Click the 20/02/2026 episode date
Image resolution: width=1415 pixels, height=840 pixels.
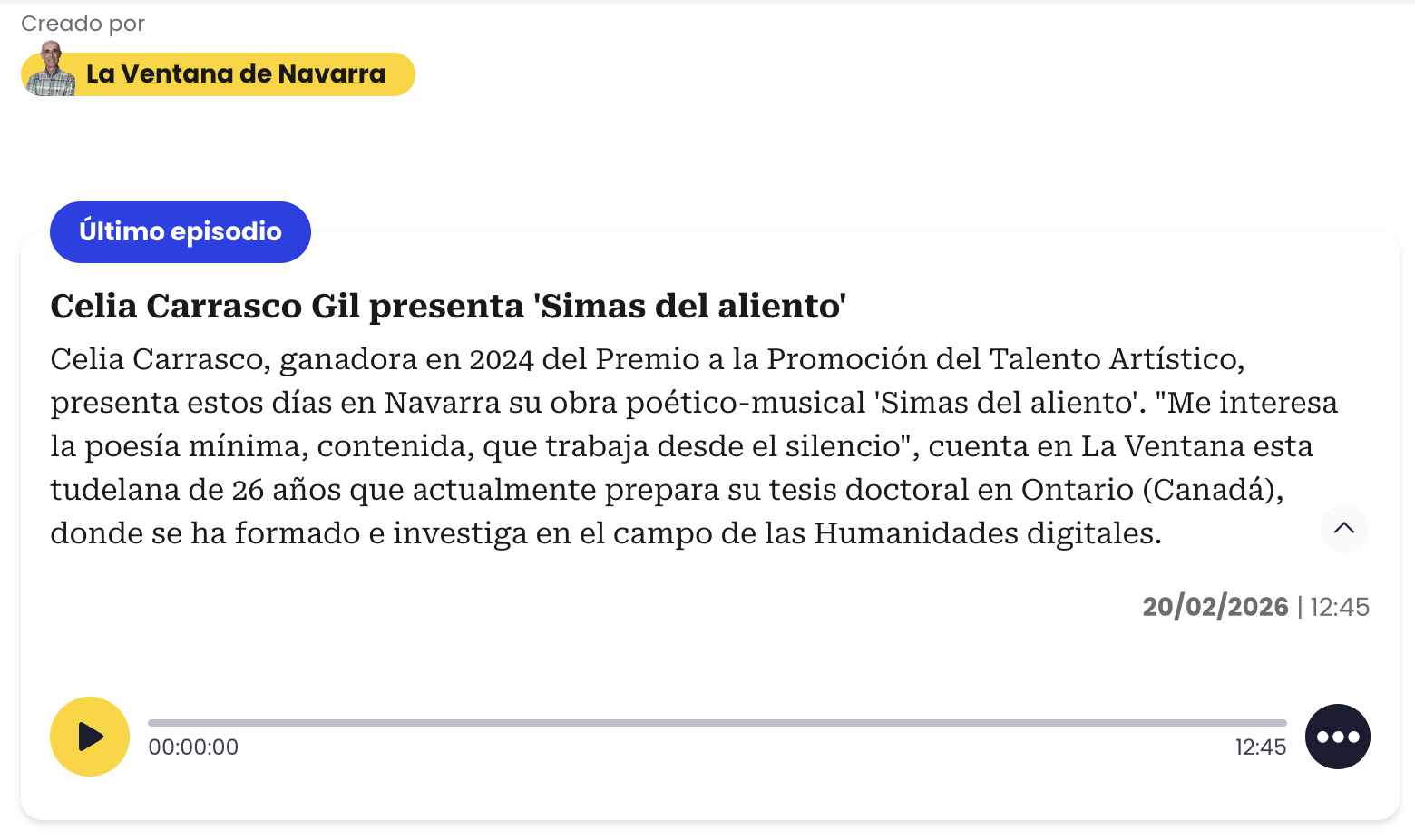1215,606
